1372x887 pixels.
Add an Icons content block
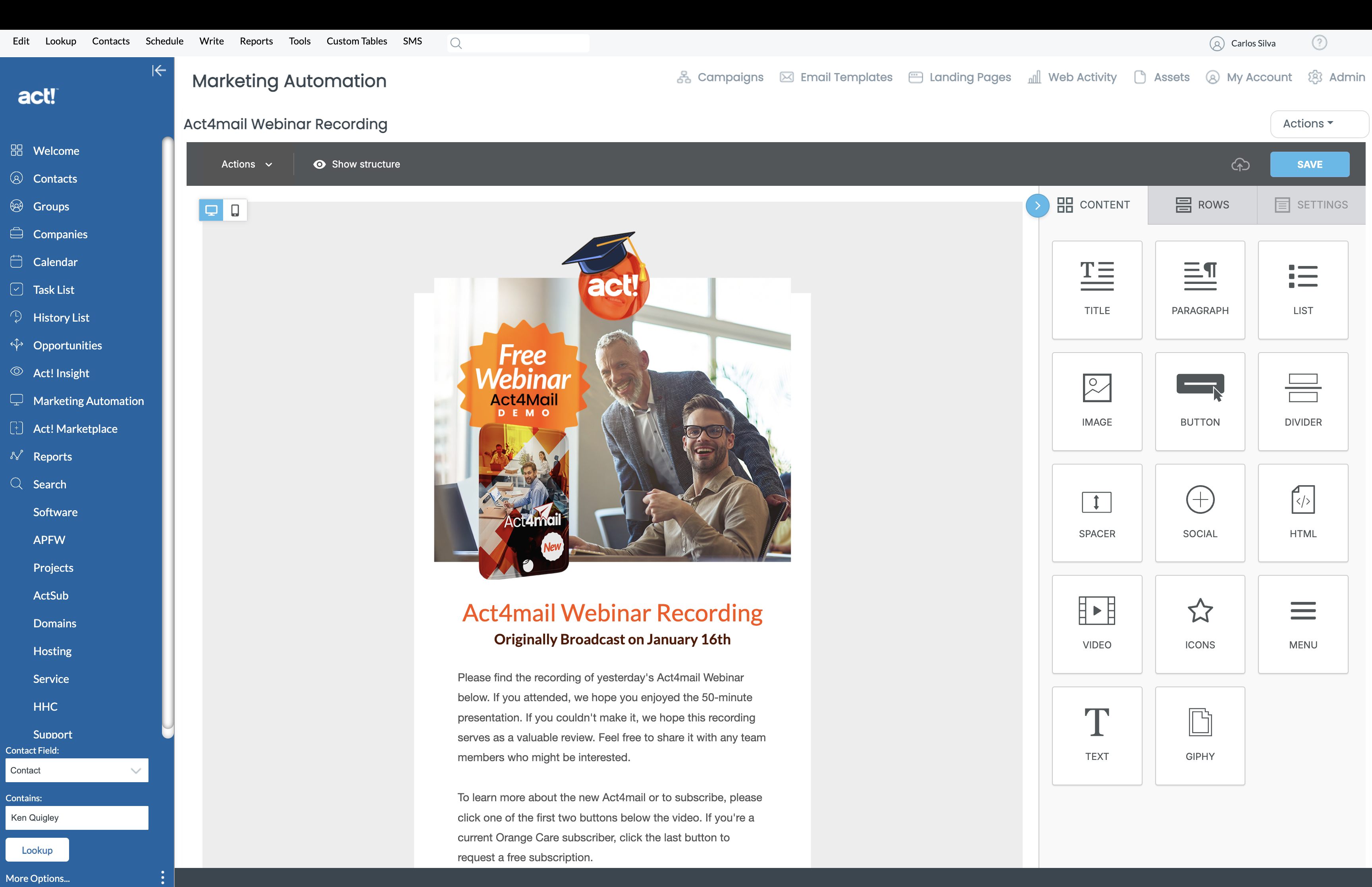pos(1199,624)
